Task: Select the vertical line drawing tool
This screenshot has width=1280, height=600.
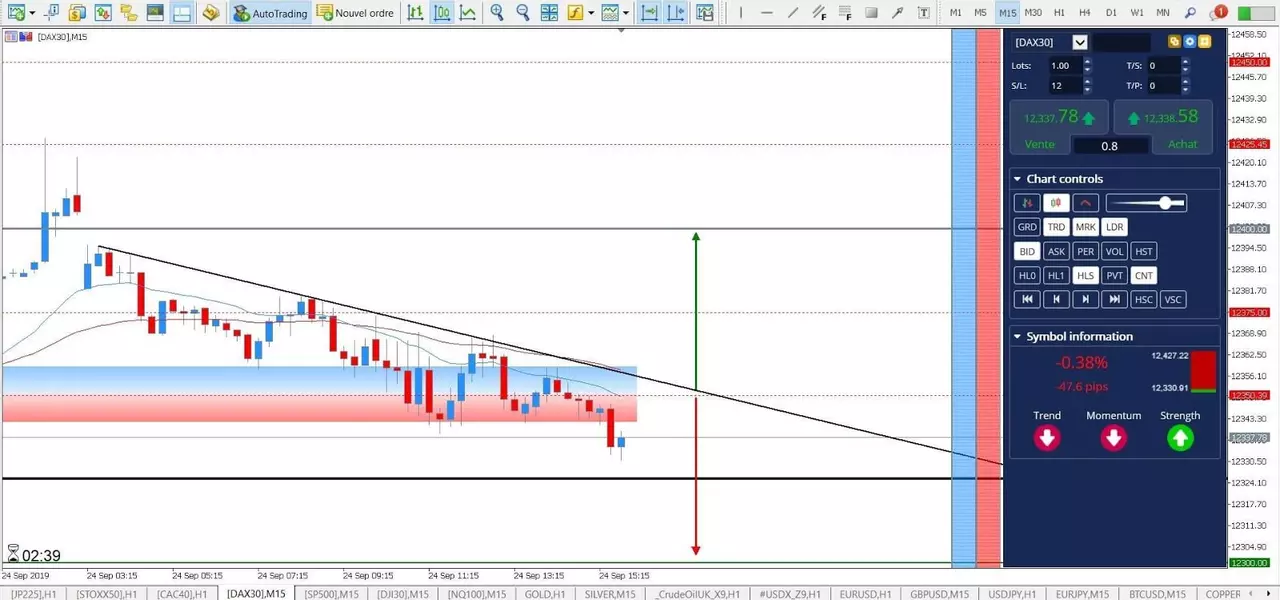Action: (x=741, y=13)
